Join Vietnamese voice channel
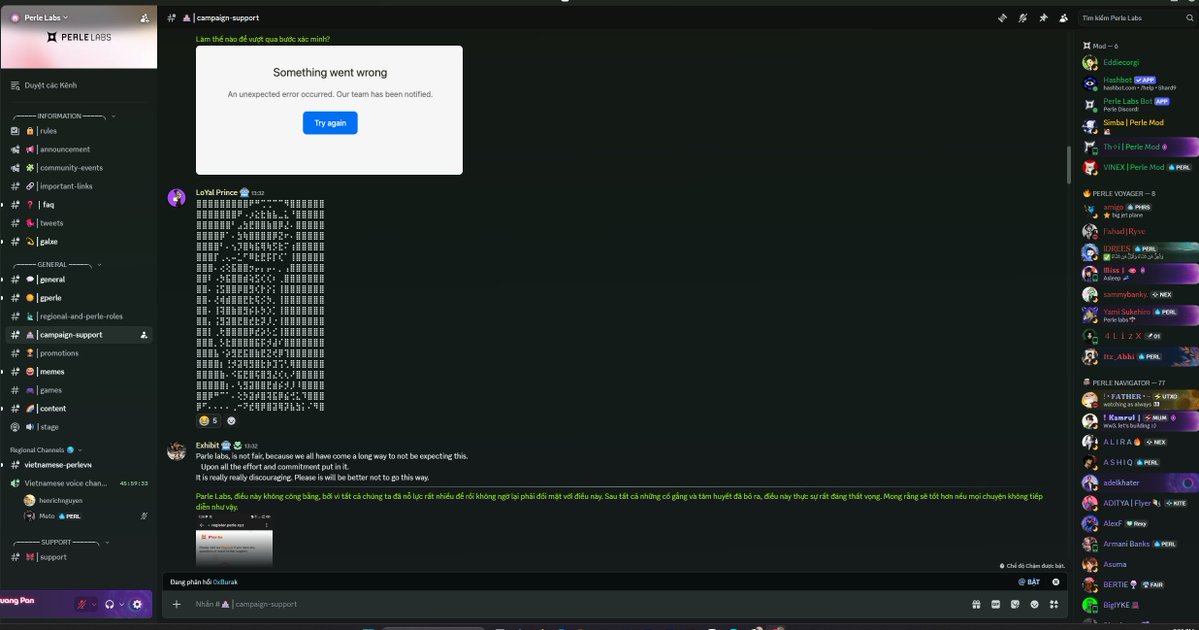Image resolution: width=1199 pixels, height=630 pixels. 79,483
